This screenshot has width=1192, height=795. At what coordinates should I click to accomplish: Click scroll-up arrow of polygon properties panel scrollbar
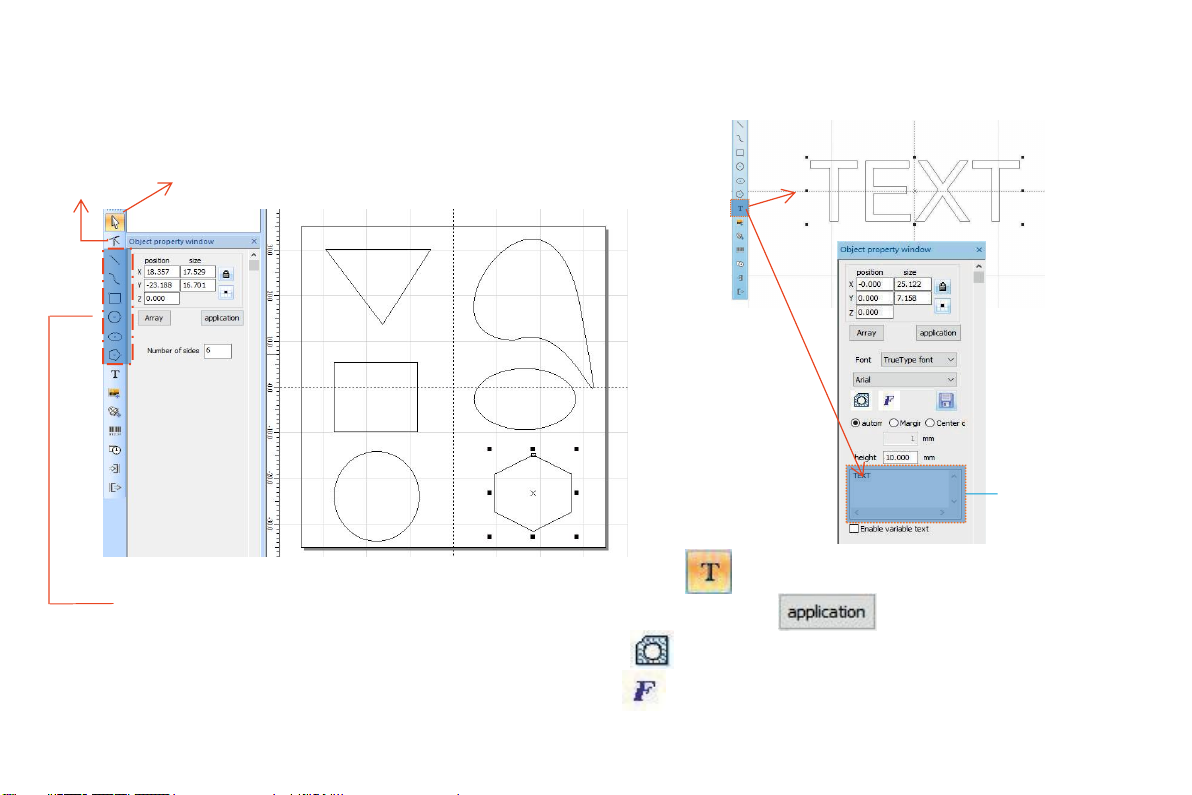tap(254, 255)
